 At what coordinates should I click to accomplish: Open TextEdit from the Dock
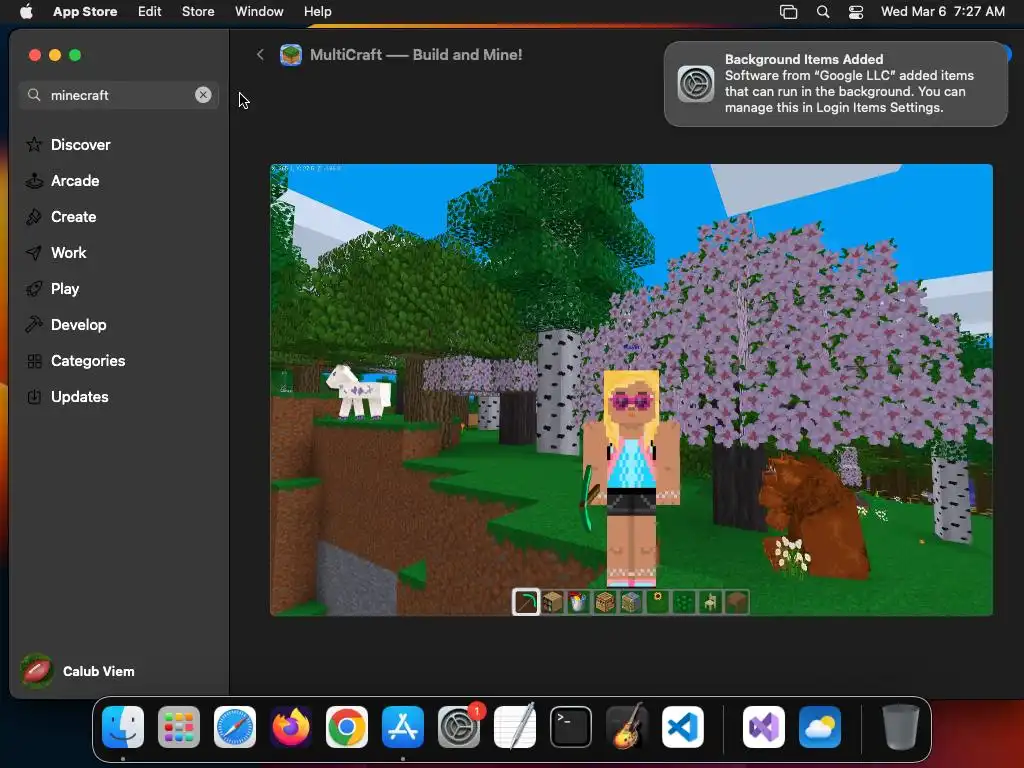point(515,726)
